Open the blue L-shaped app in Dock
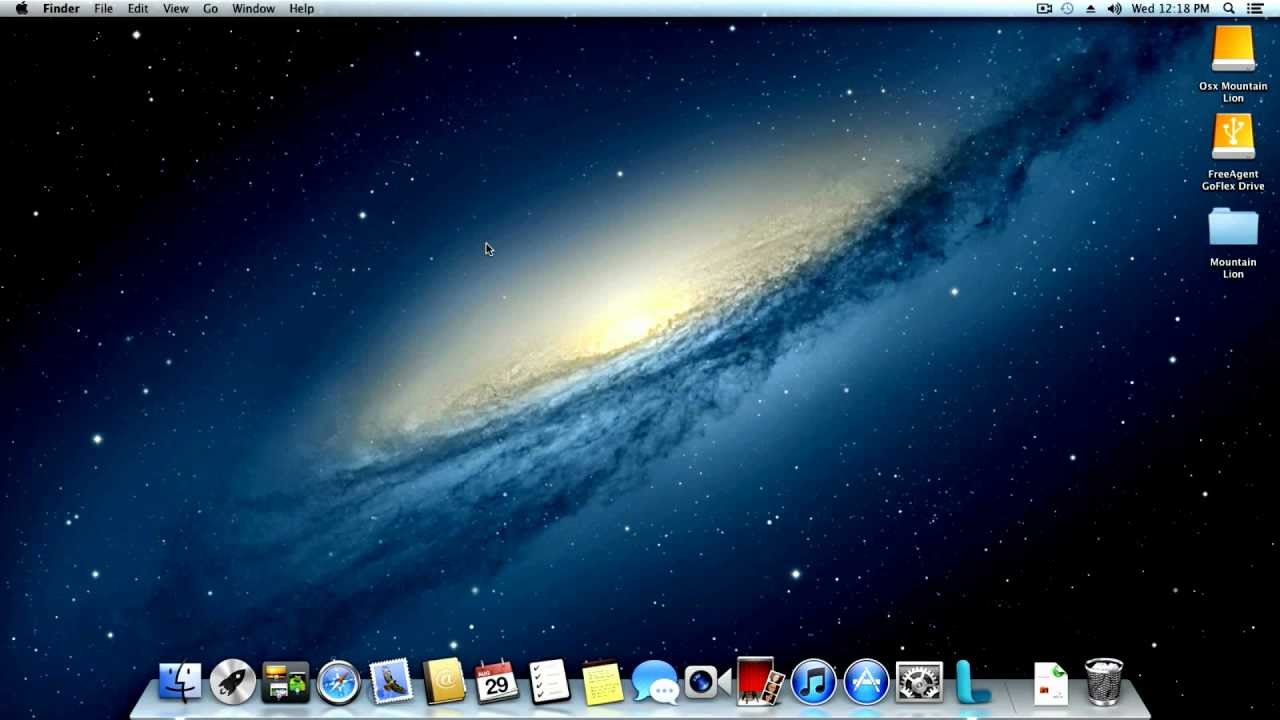 [x=972, y=683]
